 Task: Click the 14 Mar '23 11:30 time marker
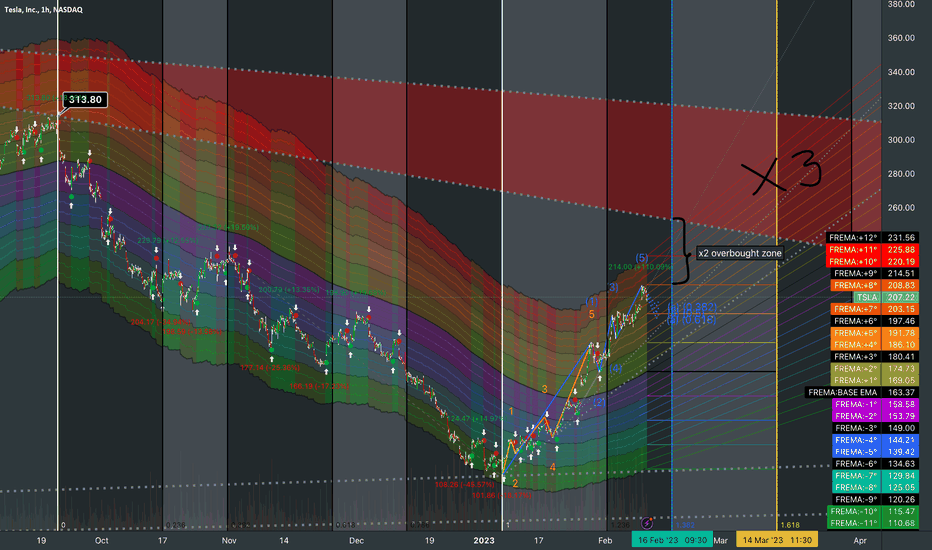(777, 540)
